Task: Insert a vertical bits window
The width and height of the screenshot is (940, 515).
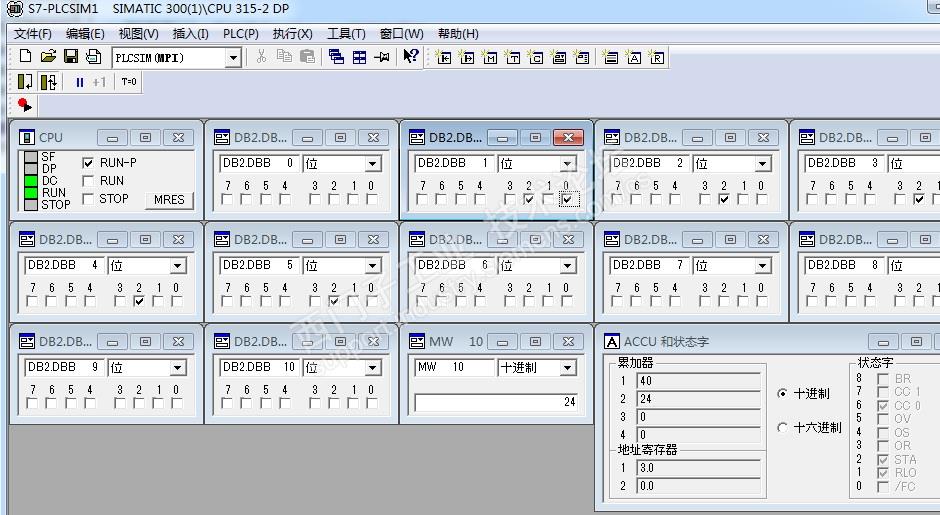Action: 582,57
